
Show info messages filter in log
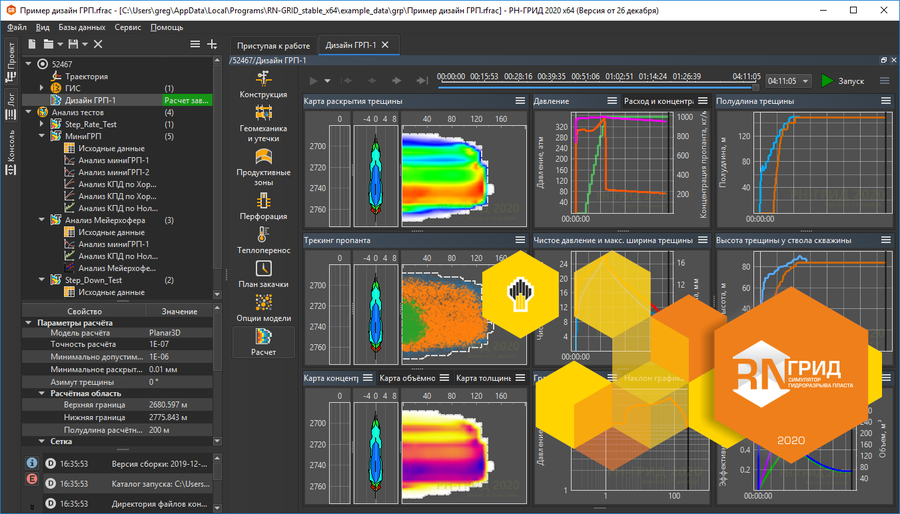pyautogui.click(x=32, y=462)
